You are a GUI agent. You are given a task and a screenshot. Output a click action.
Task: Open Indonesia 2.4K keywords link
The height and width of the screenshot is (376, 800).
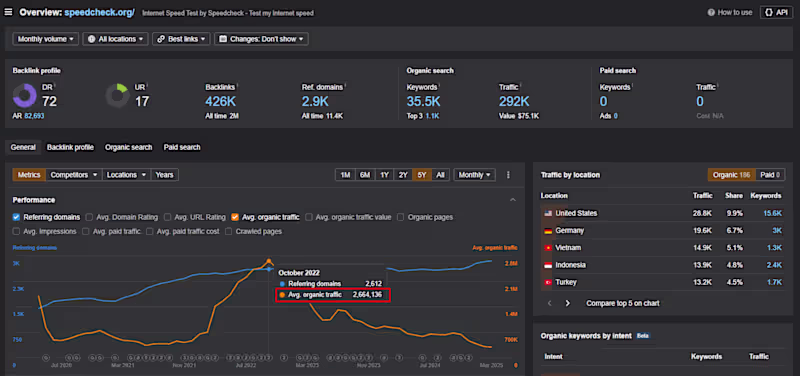(x=774, y=265)
